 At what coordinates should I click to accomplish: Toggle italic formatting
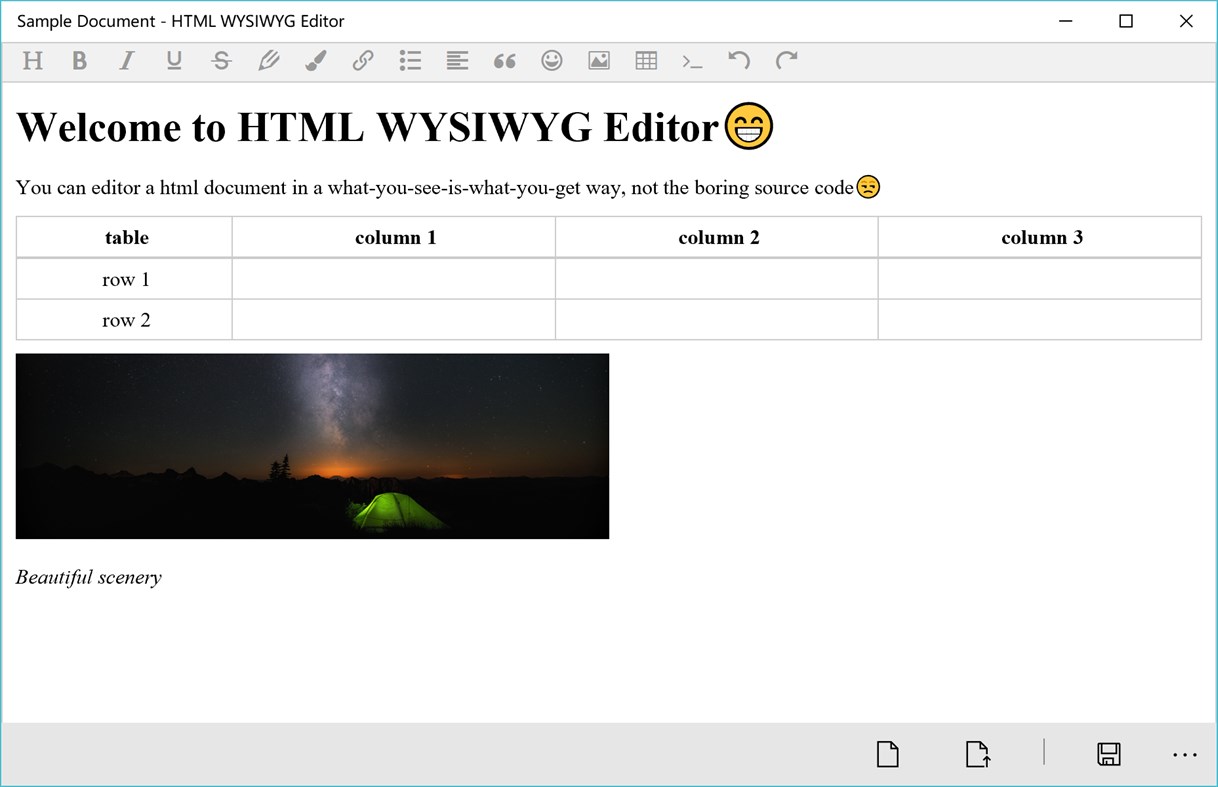[x=126, y=61]
